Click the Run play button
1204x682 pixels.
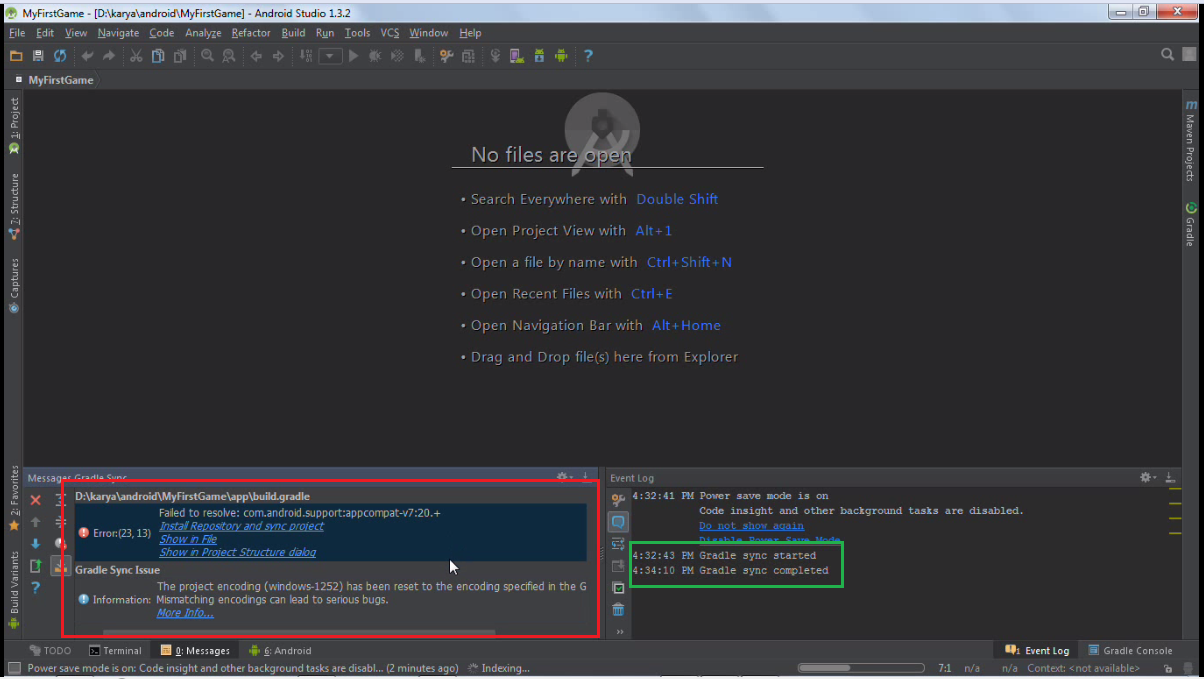(353, 56)
